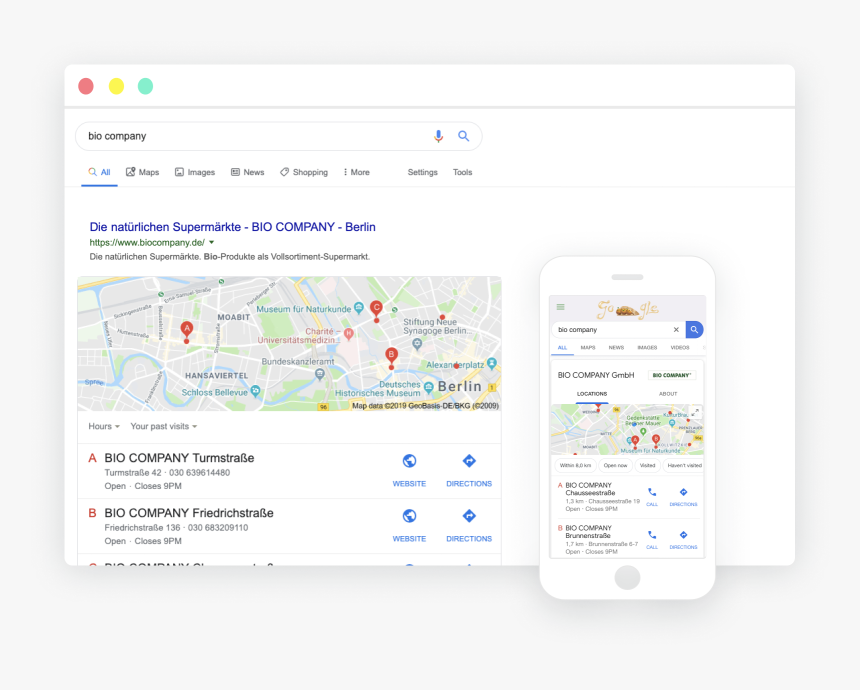Click 'Friedrichstraße 136 · 030 683209110' address text
Image resolution: width=860 pixels, height=690 pixels.
click(176, 528)
